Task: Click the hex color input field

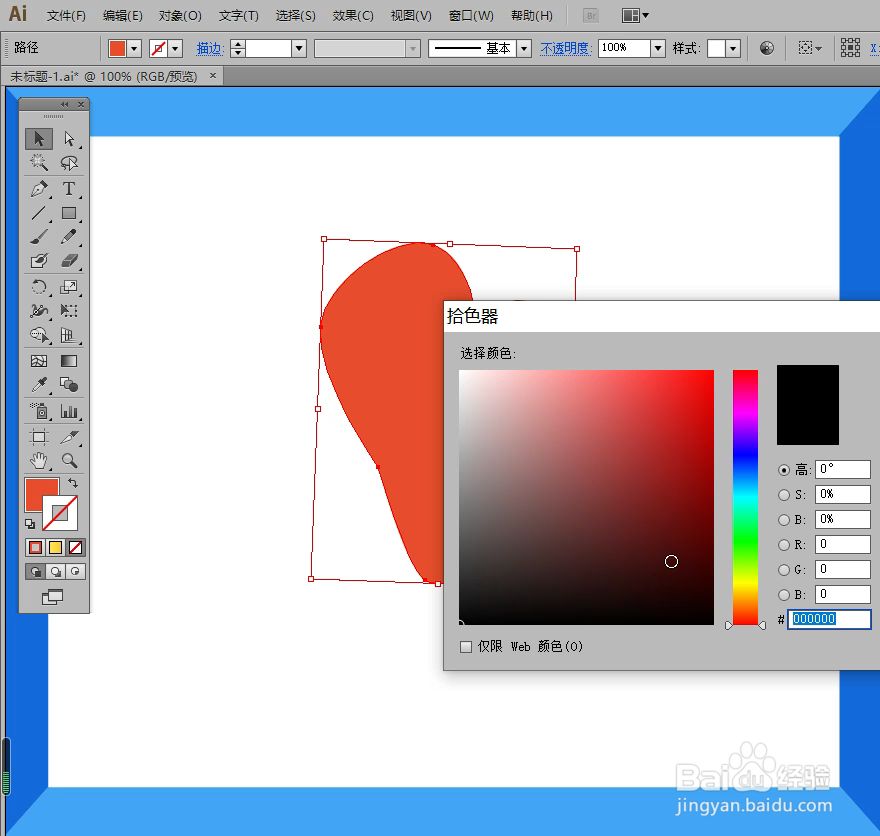Action: (x=829, y=619)
